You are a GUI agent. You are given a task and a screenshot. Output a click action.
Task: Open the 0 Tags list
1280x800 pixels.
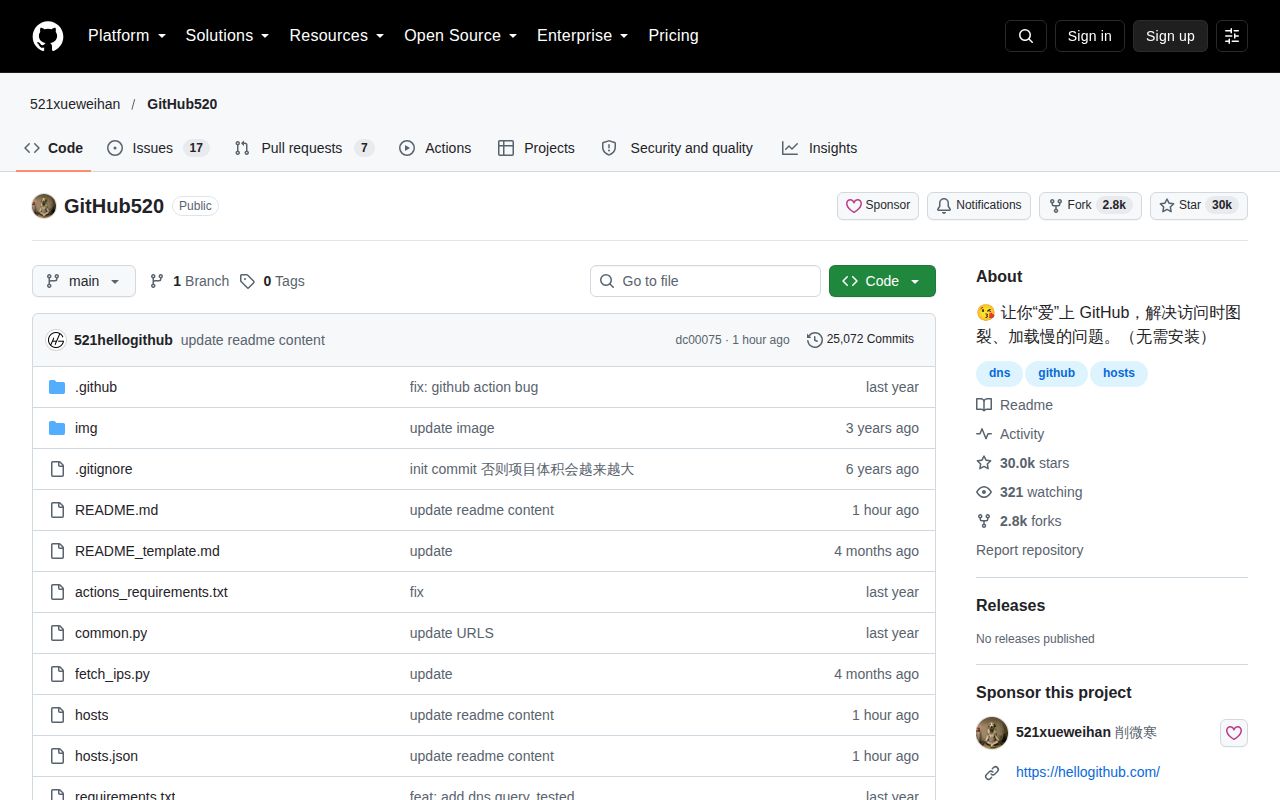tap(272, 281)
